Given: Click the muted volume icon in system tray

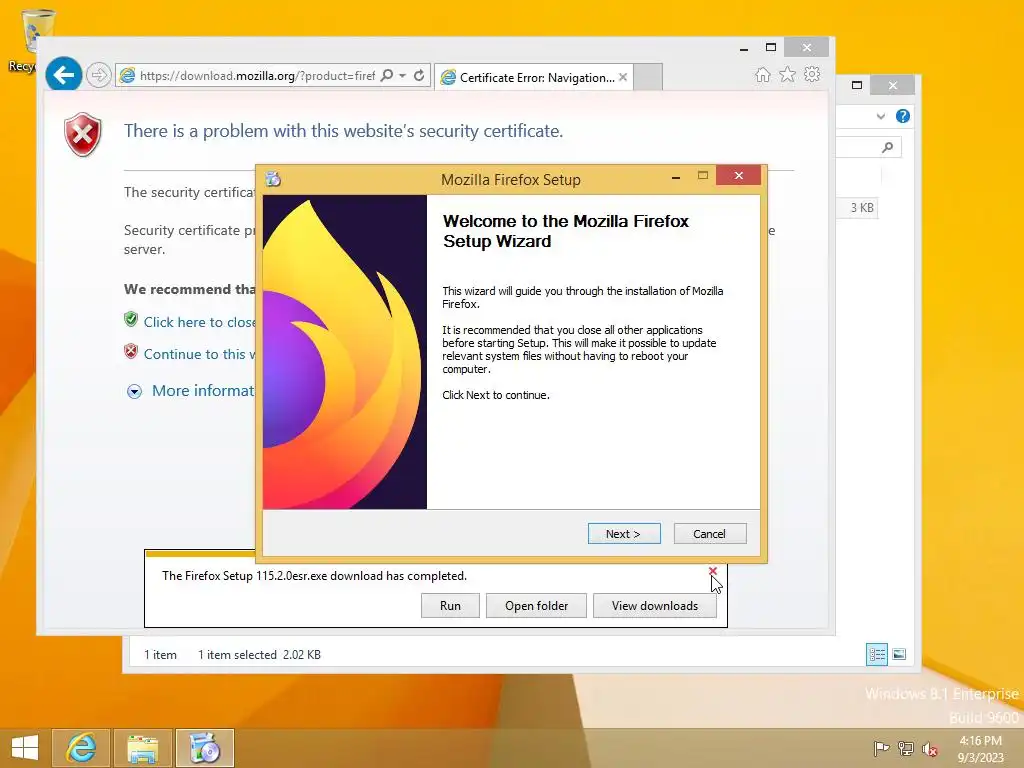Looking at the screenshot, I should pos(929,748).
